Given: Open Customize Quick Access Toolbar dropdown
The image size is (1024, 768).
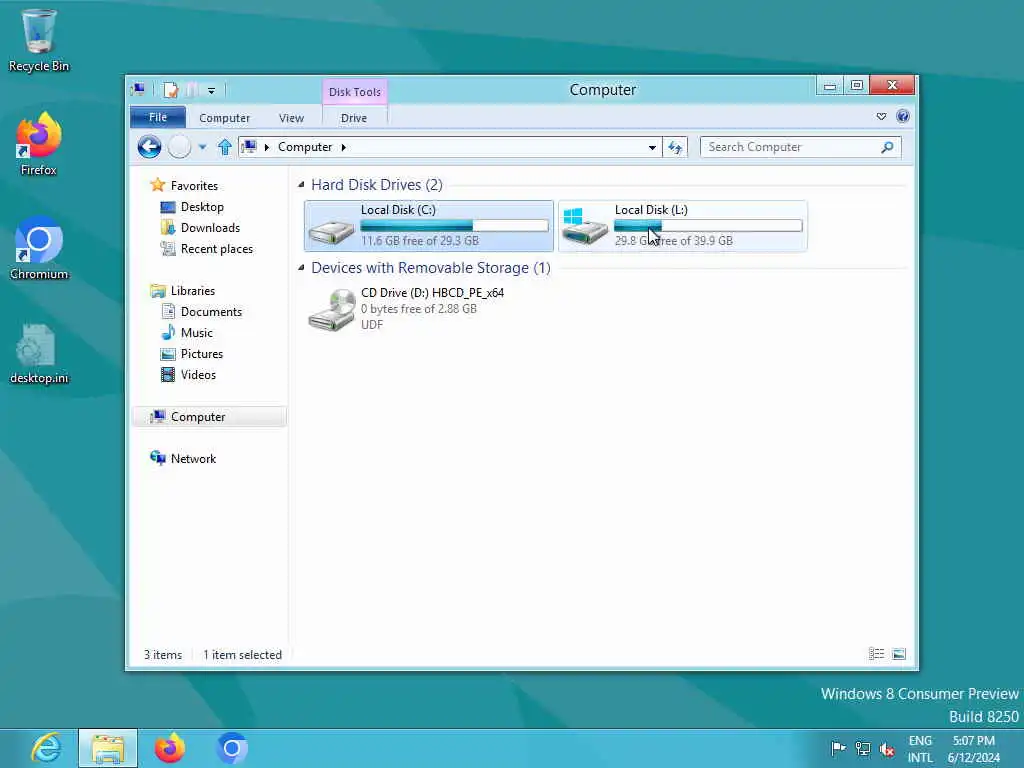Looking at the screenshot, I should 212,91.
